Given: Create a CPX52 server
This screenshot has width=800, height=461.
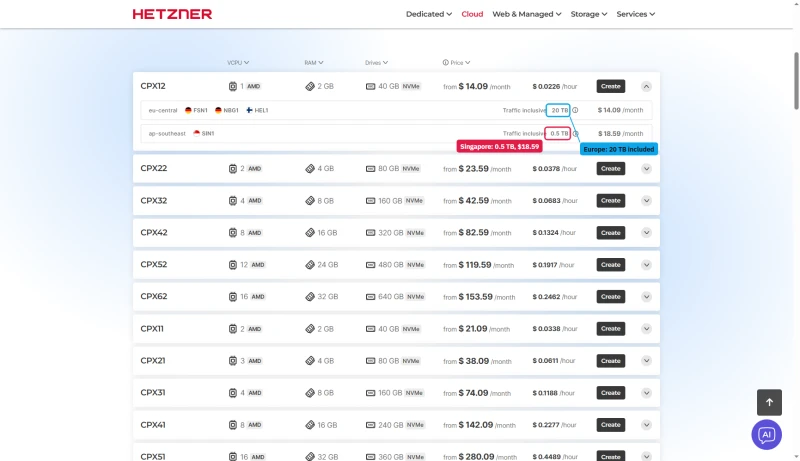Looking at the screenshot, I should click(x=611, y=265).
